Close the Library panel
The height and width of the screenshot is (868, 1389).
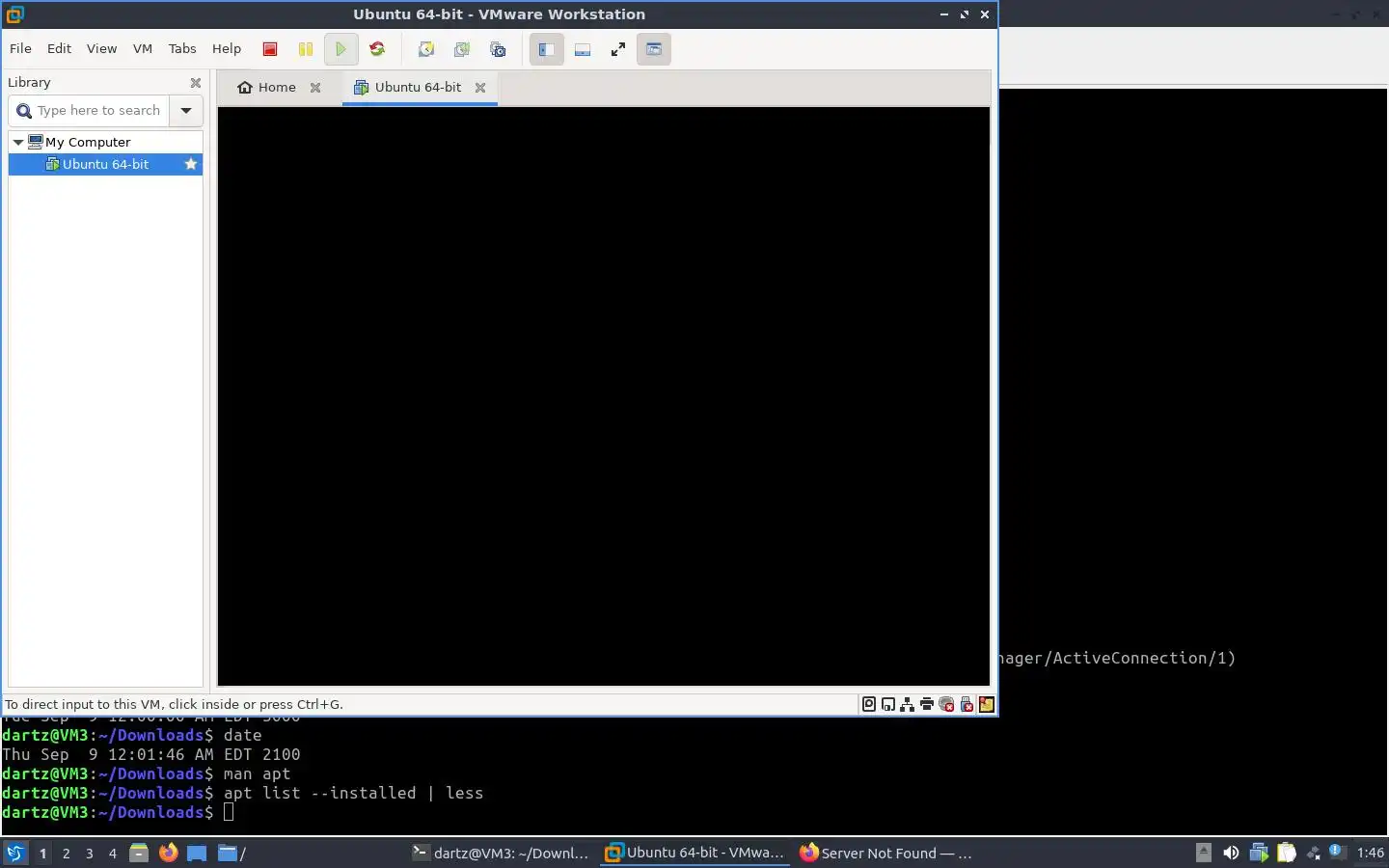coord(196,83)
